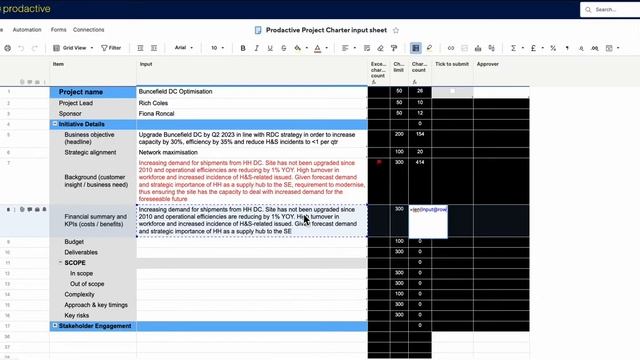Open the Forms menu
This screenshot has height=360, width=640.
(58, 30)
